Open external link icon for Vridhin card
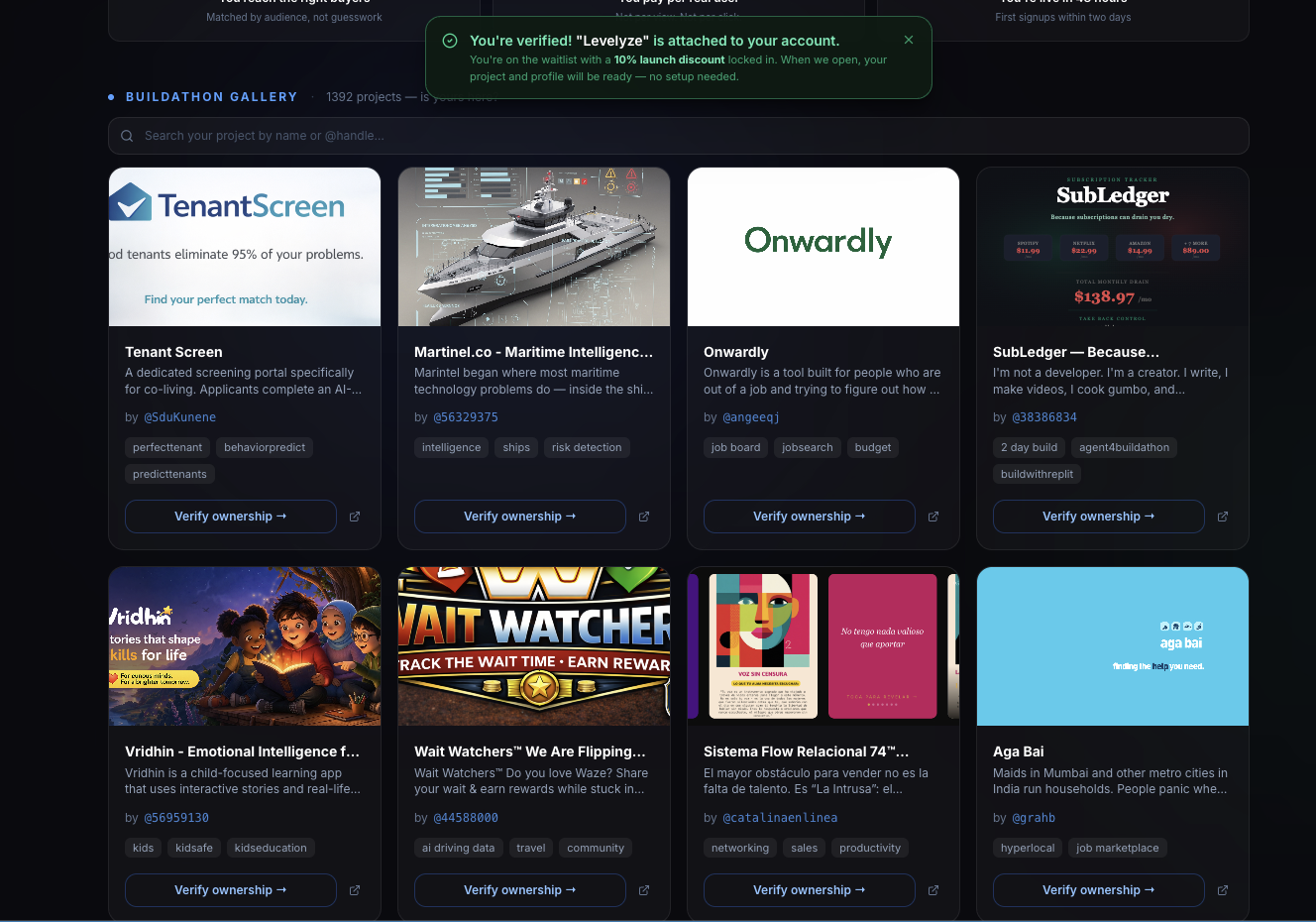The width and height of the screenshot is (1316, 922). tap(355, 890)
